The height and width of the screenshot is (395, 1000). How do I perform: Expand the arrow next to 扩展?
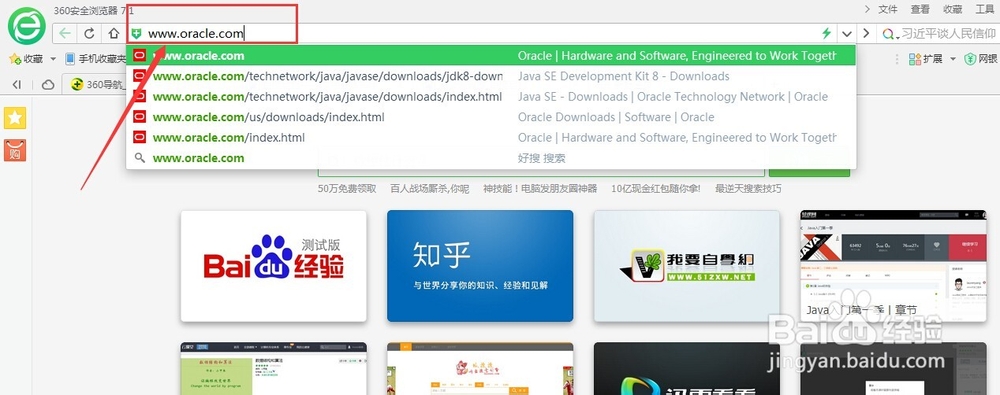(953, 59)
